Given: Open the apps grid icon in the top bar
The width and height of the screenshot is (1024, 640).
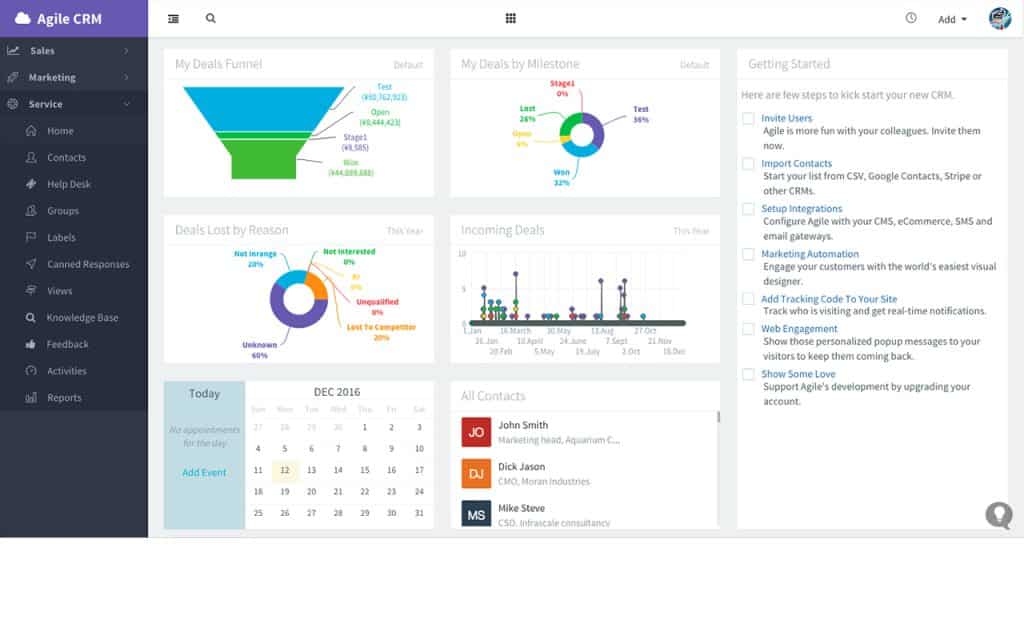Looking at the screenshot, I should 511,18.
